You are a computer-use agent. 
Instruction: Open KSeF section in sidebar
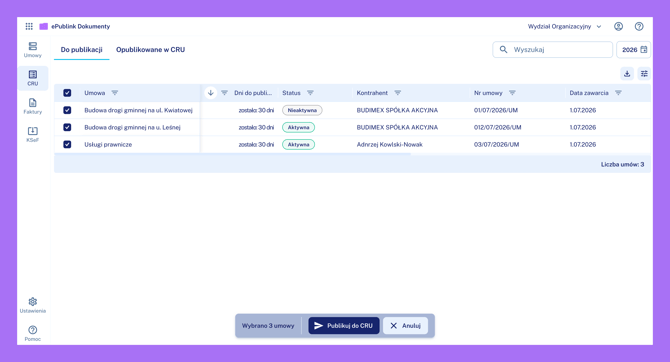pyautogui.click(x=32, y=134)
